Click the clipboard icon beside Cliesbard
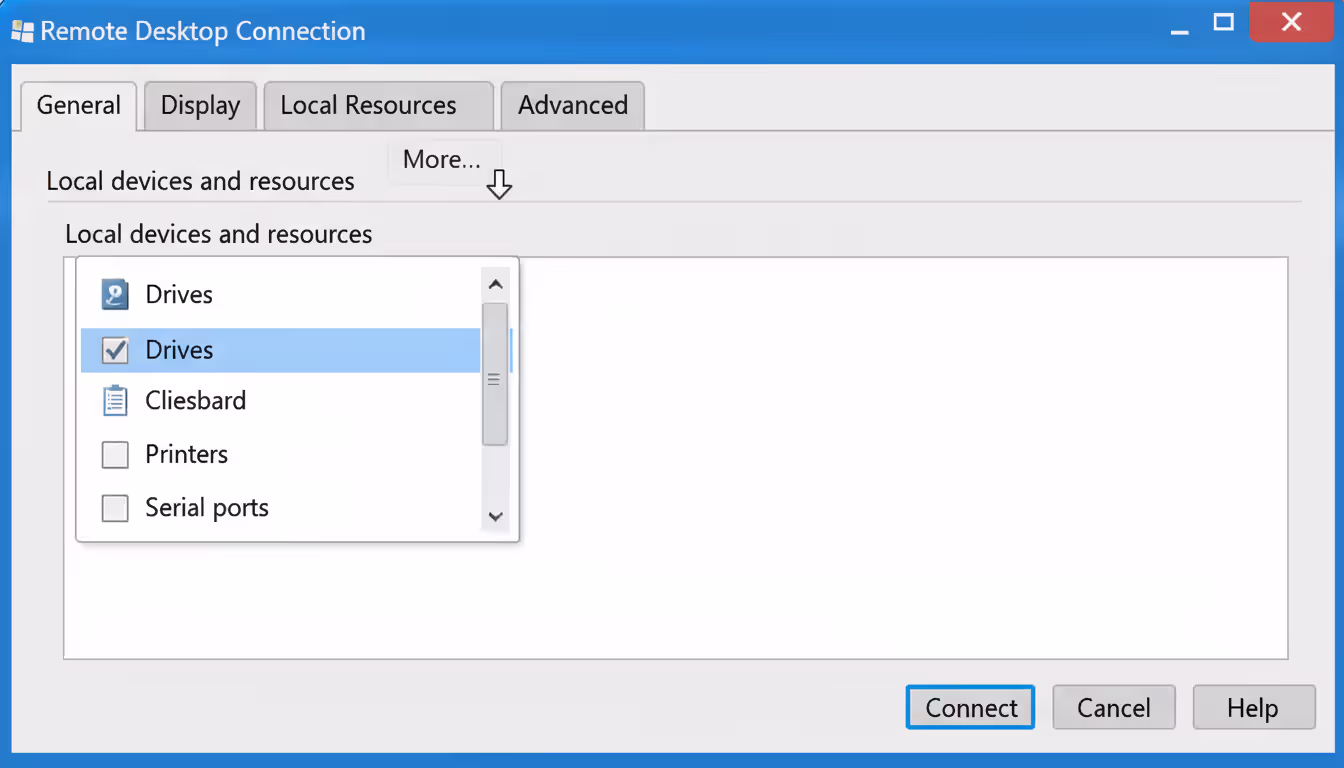1344x768 pixels. (x=115, y=400)
